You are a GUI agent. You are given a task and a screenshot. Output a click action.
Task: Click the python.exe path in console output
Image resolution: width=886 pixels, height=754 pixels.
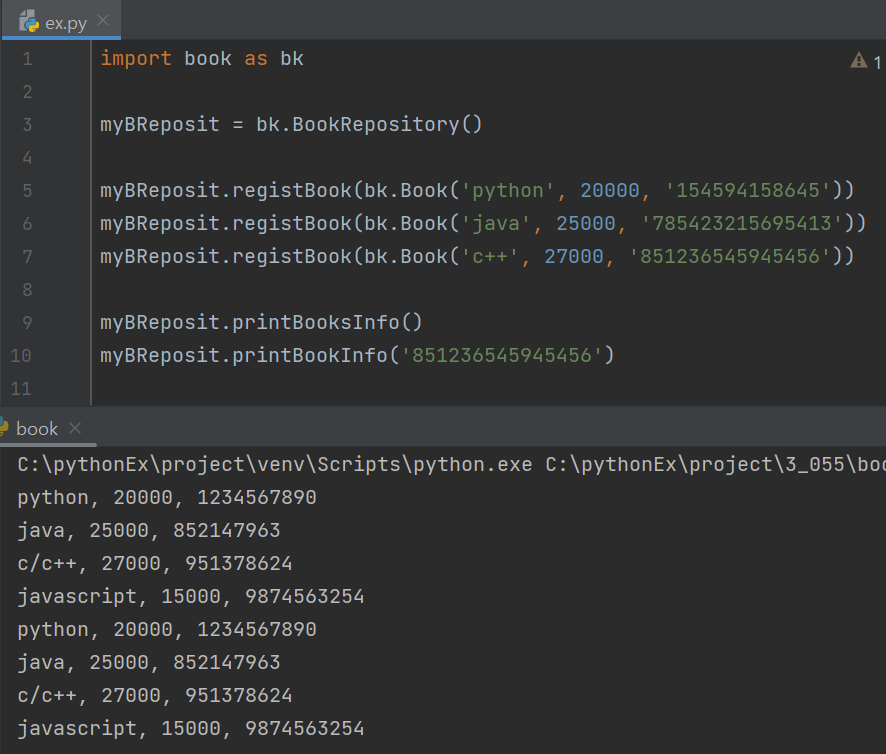[x=275, y=465]
